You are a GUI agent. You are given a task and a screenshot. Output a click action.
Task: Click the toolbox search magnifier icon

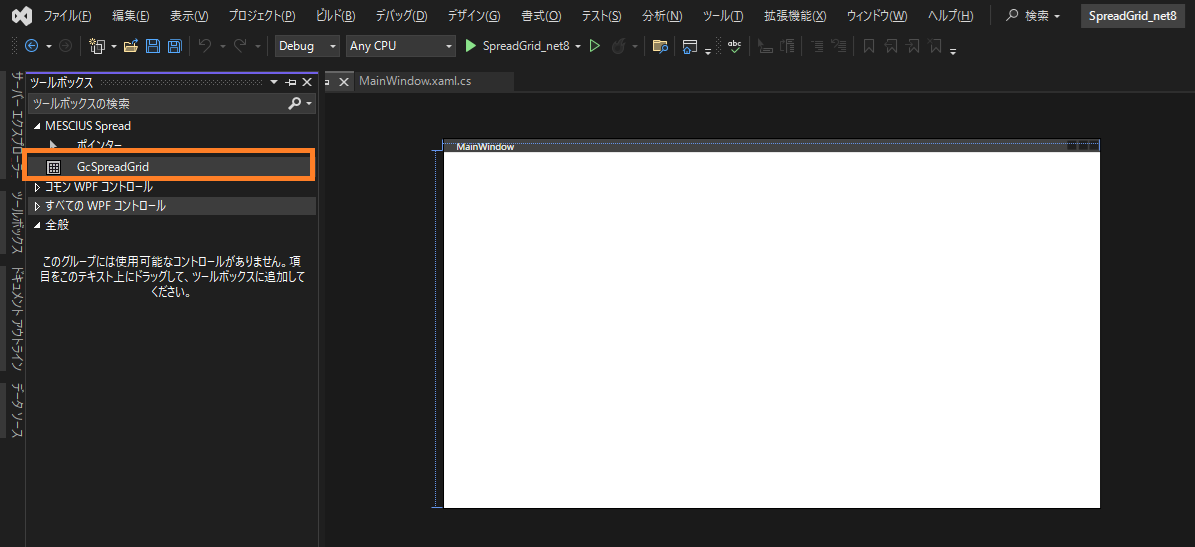(x=295, y=104)
